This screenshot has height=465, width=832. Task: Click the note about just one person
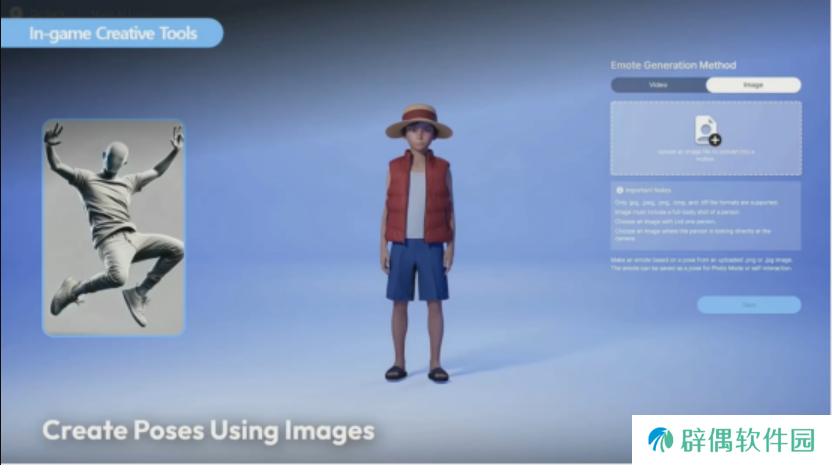[665, 222]
